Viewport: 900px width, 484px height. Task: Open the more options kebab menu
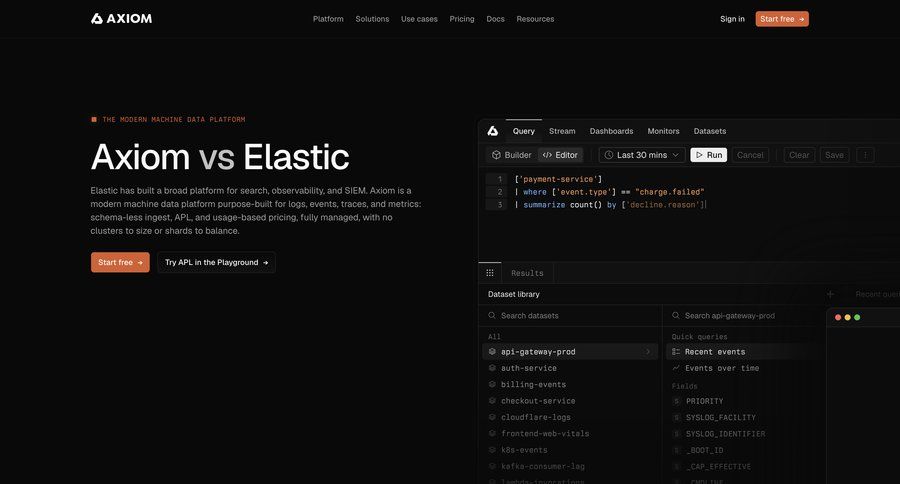click(x=865, y=155)
